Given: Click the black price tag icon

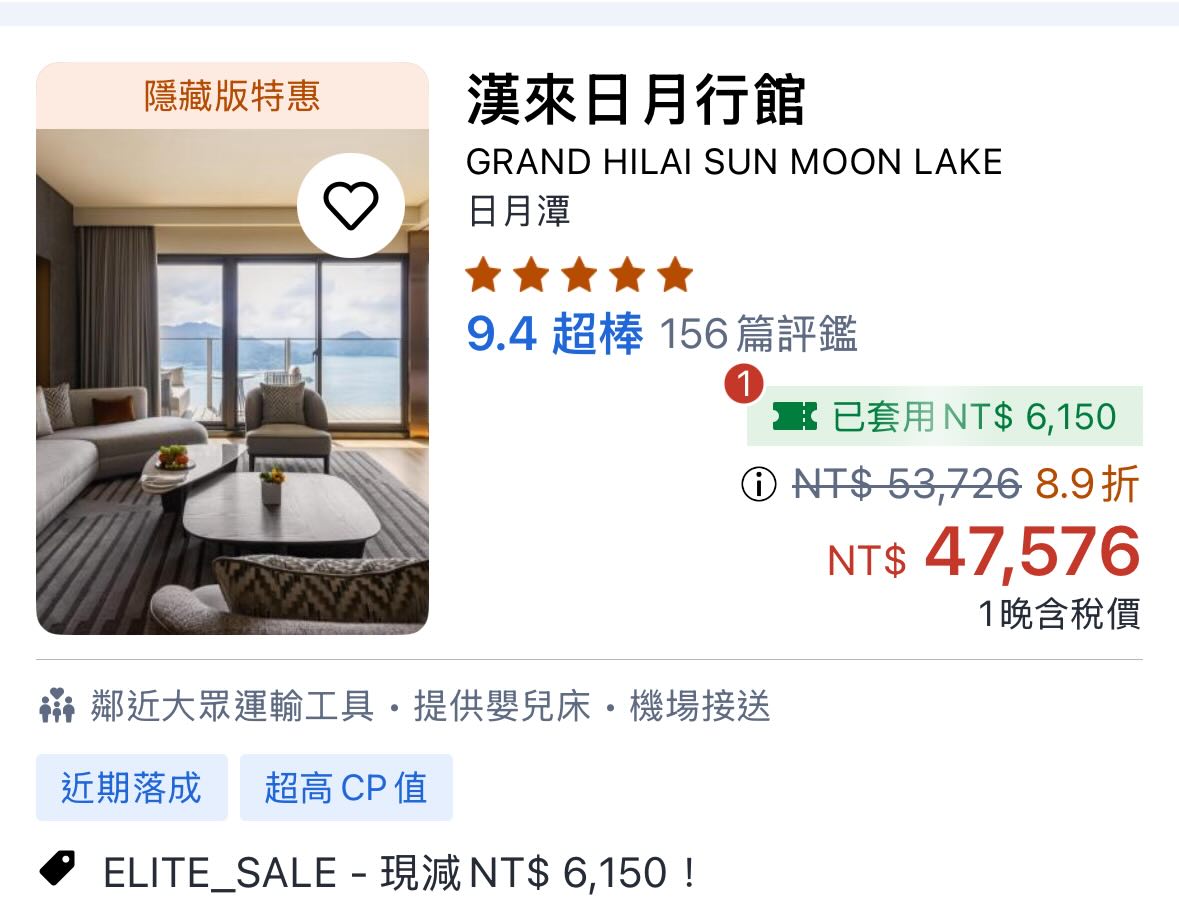Looking at the screenshot, I should (x=58, y=868).
